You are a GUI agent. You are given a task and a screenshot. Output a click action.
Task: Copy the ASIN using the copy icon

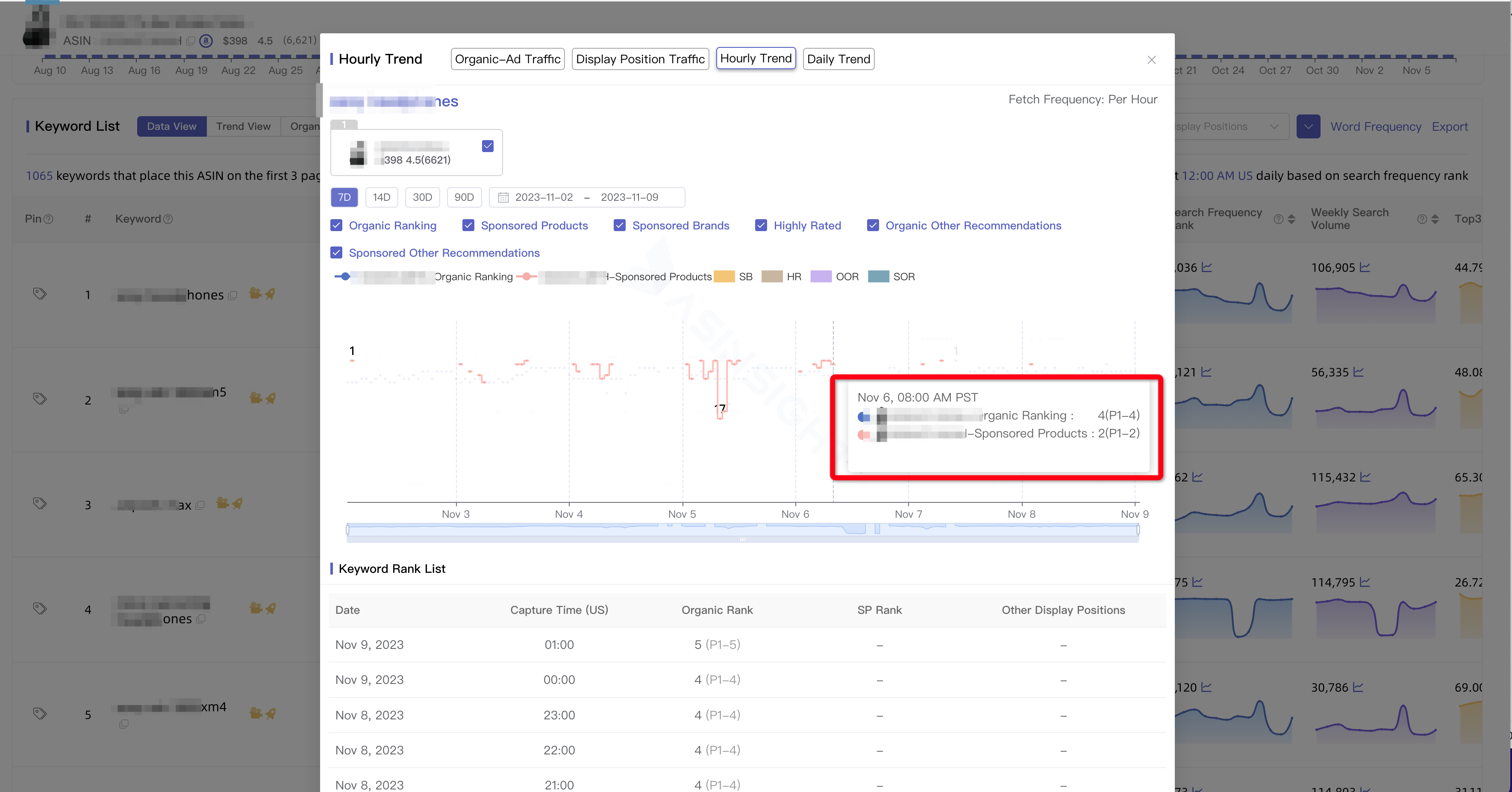[191, 41]
